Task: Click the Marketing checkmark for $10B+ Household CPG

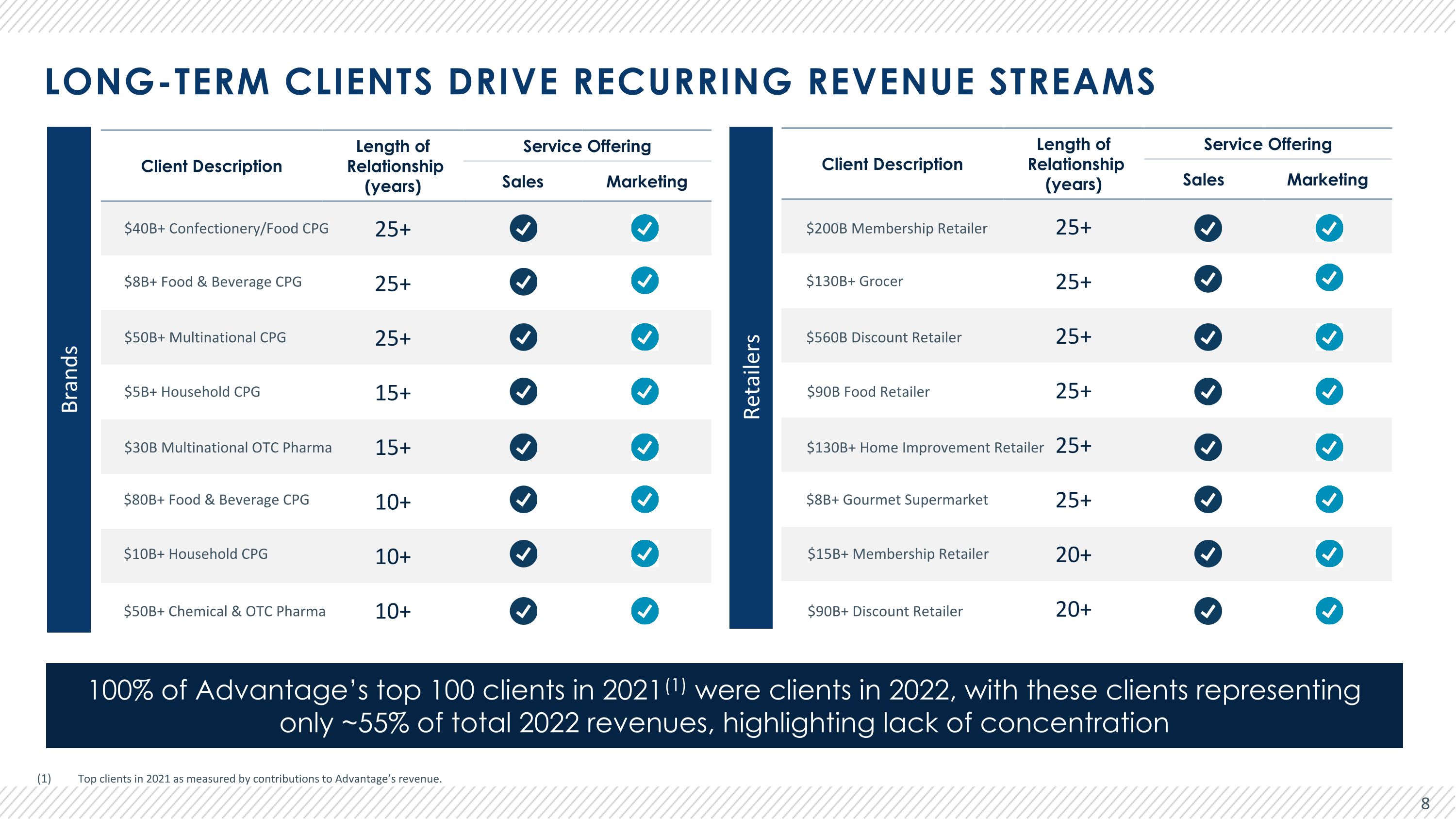Action: [645, 554]
